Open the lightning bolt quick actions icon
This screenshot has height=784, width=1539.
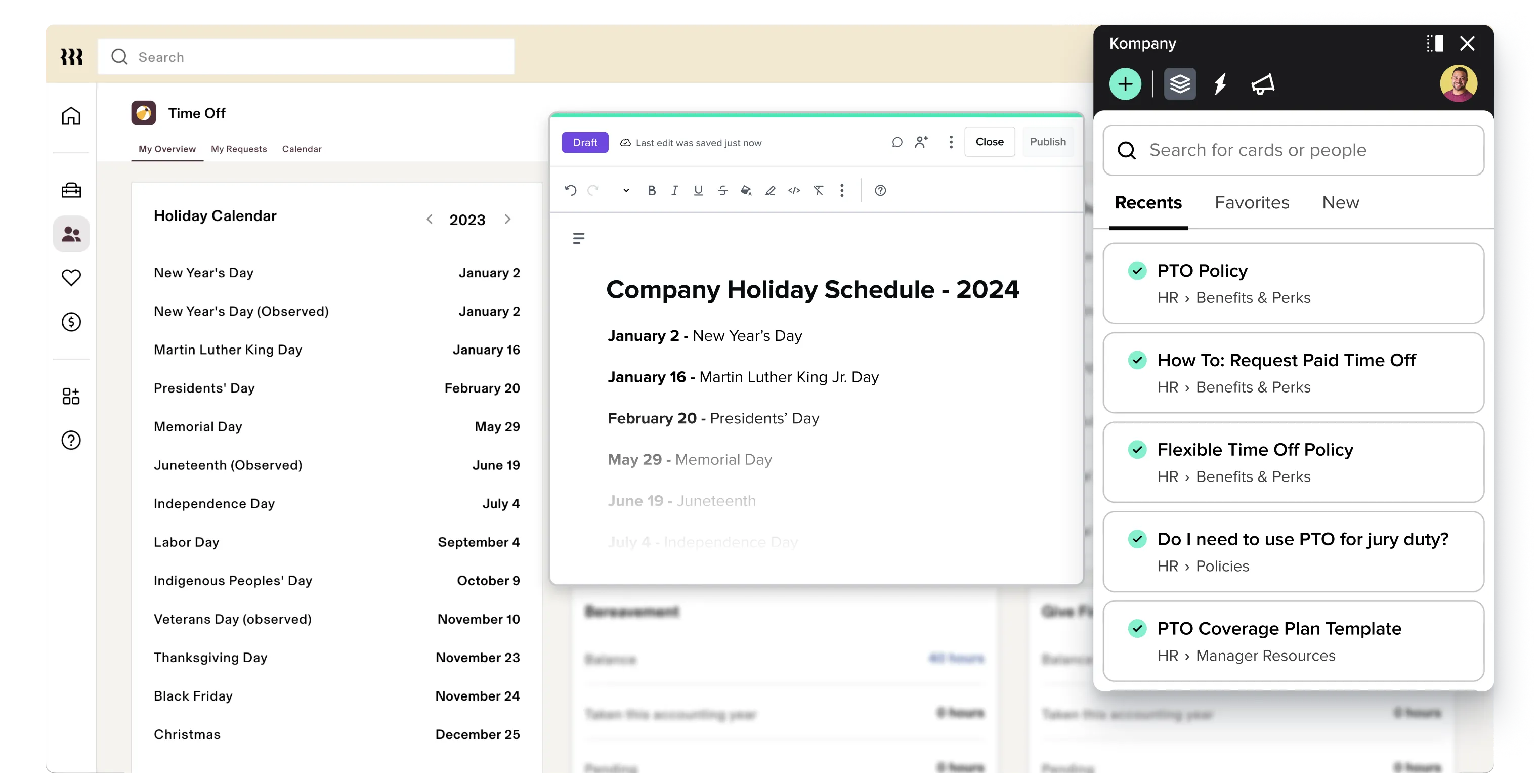point(1220,84)
